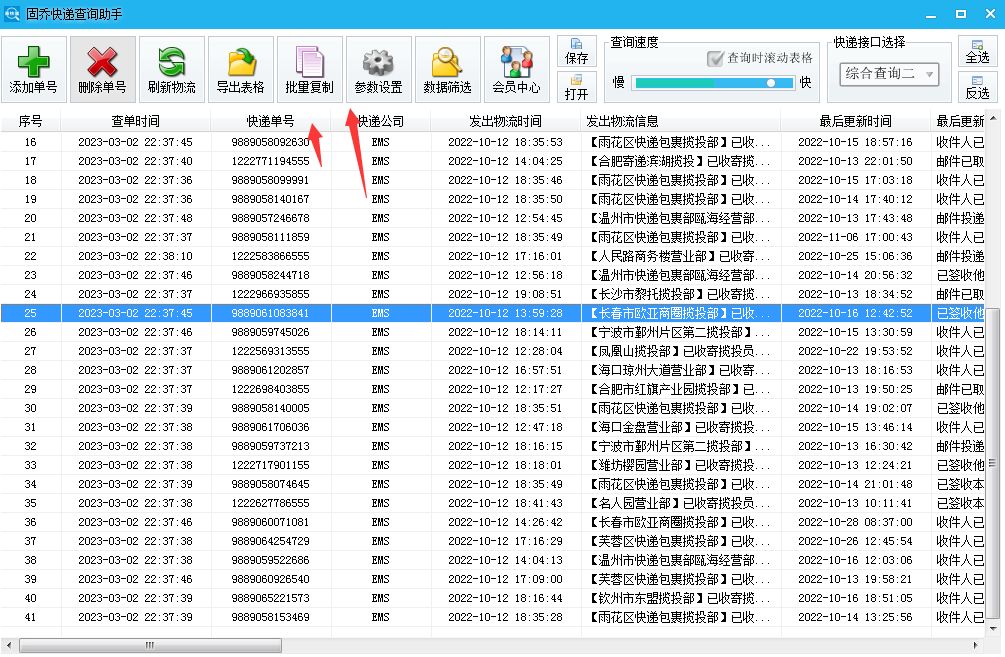Open the 会员中心 (member center)
This screenshot has height=657, width=1005.
515,67
